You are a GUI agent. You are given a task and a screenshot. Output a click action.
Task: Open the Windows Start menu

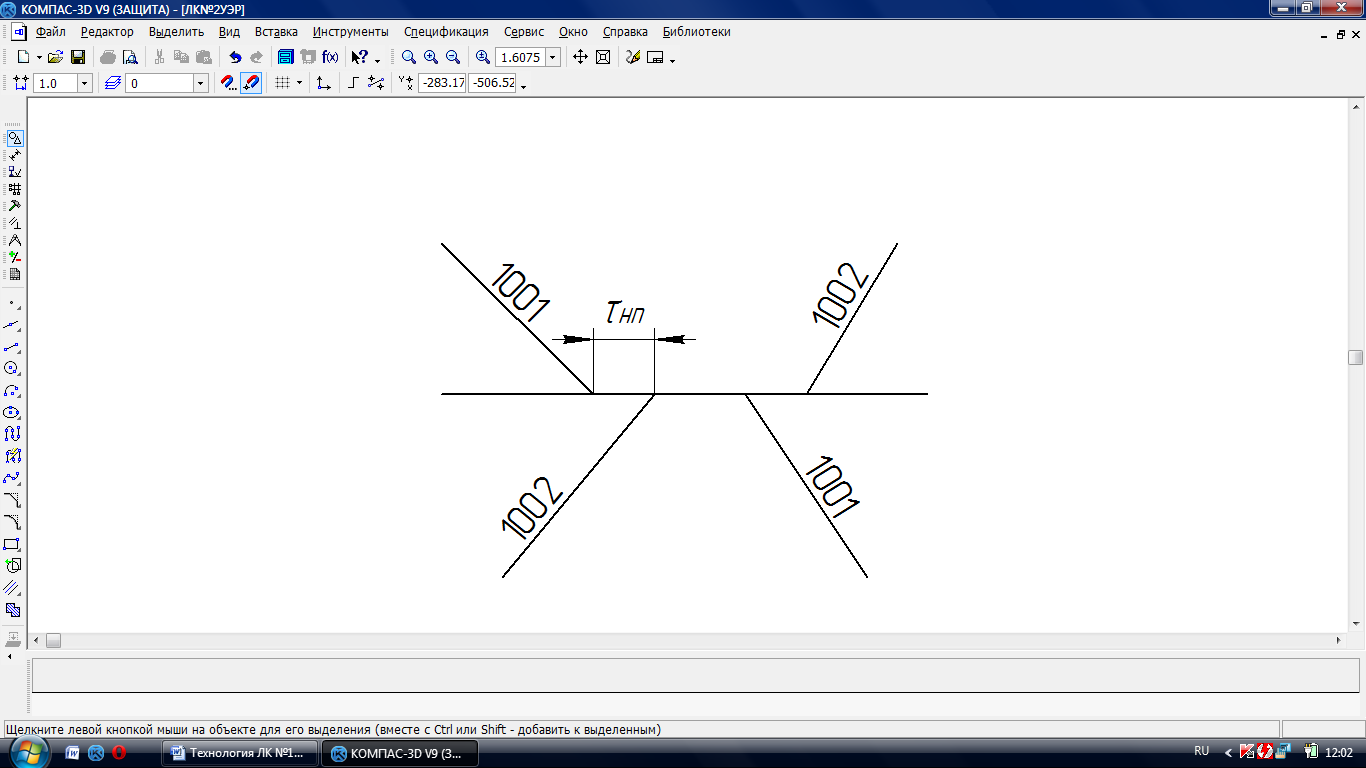(x=29, y=752)
